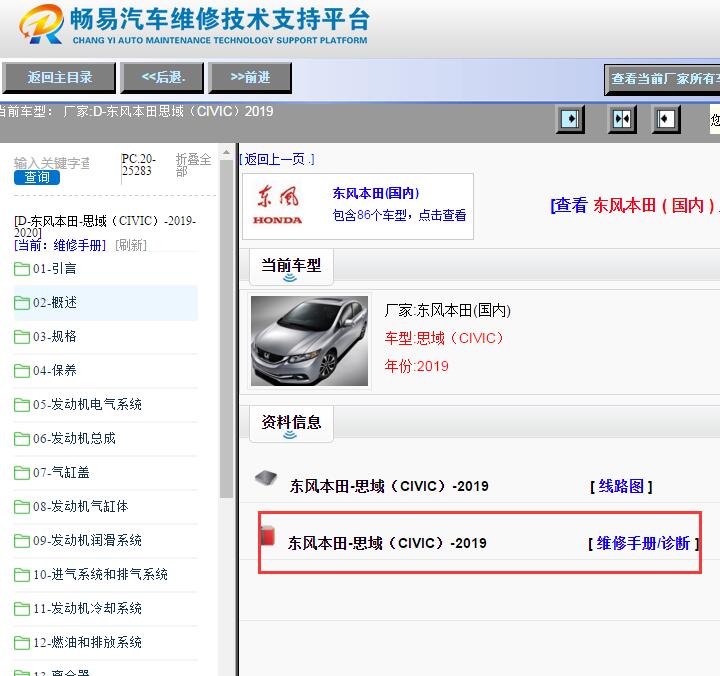
Task: Open 东风本田(国内) brand link
Action: pos(376,193)
